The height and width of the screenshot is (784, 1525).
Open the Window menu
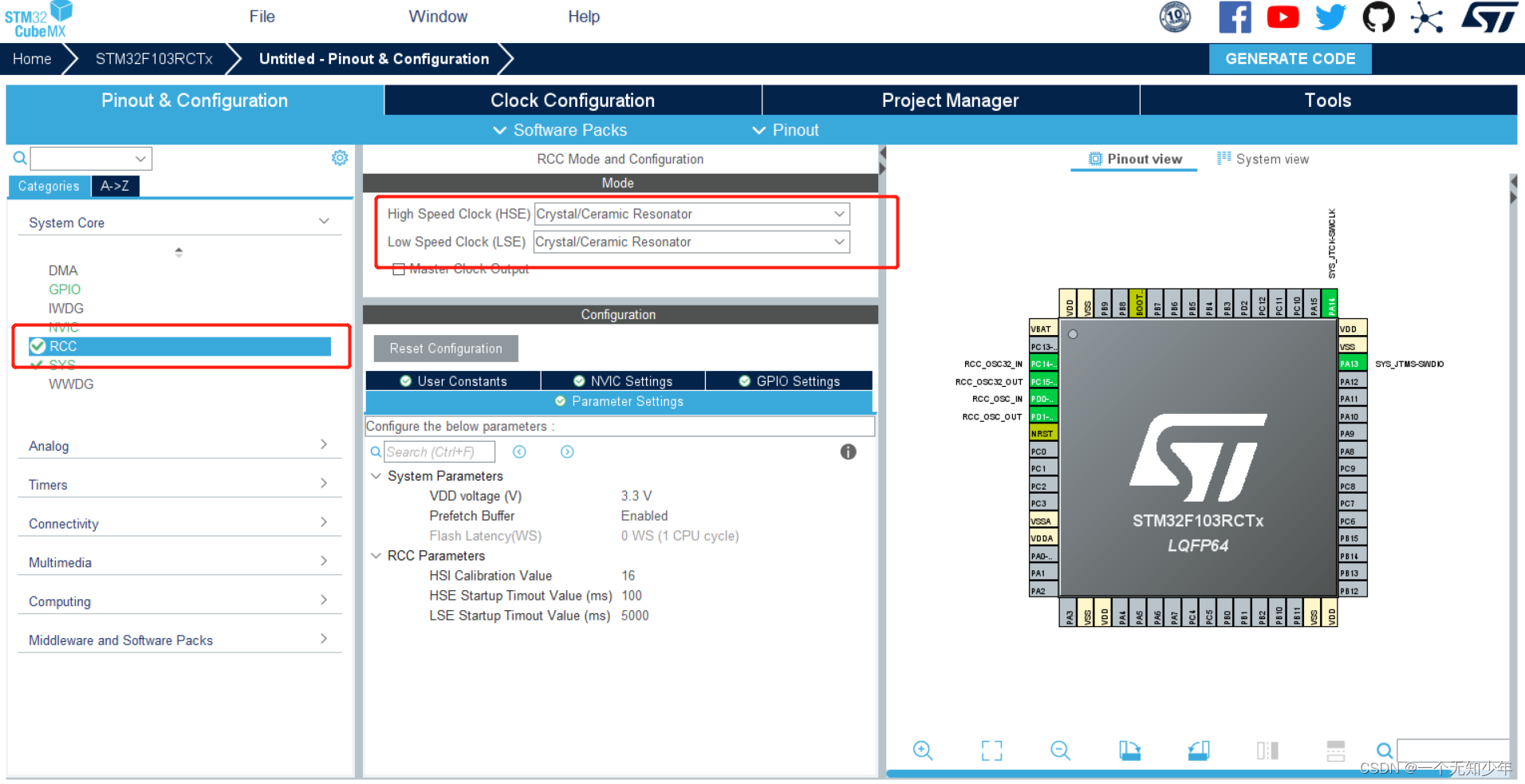click(x=438, y=17)
